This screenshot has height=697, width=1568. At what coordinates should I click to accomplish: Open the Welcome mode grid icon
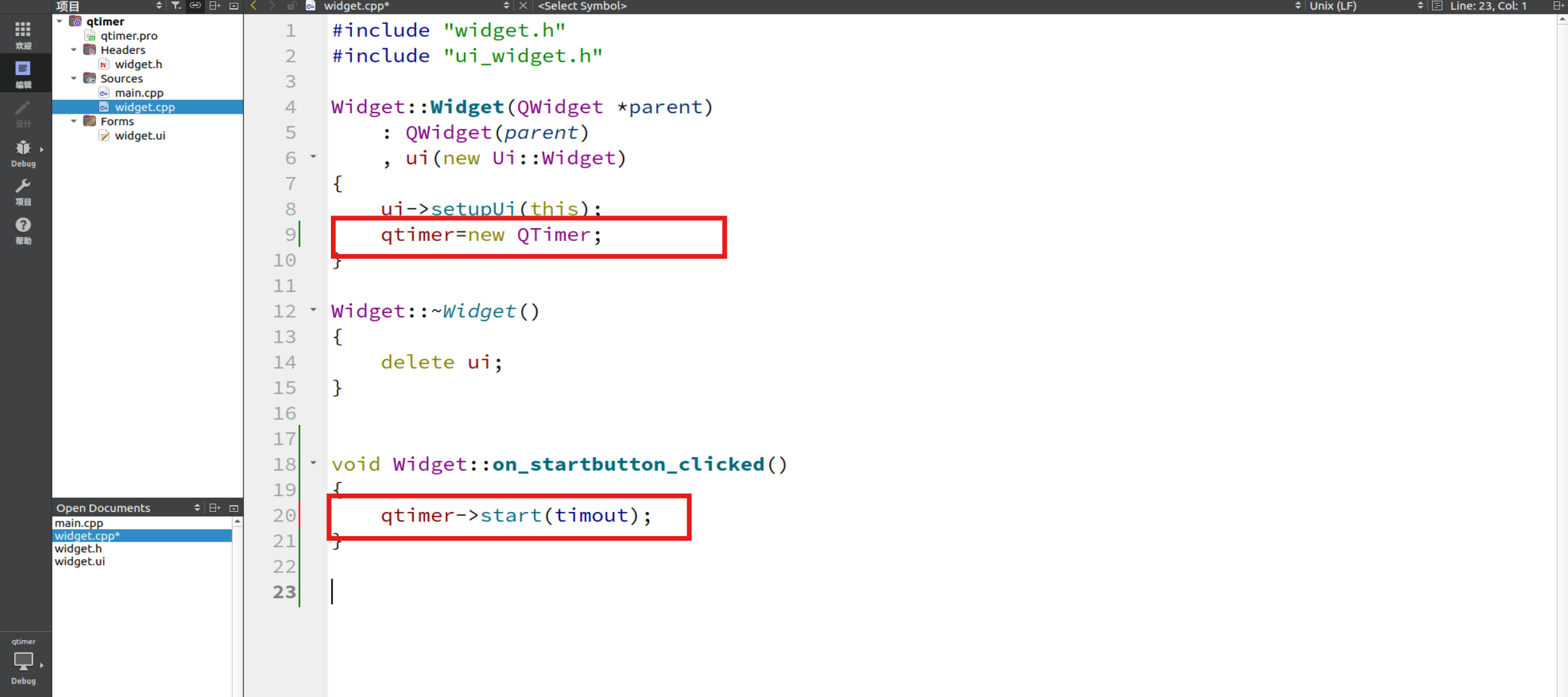pyautogui.click(x=23, y=31)
